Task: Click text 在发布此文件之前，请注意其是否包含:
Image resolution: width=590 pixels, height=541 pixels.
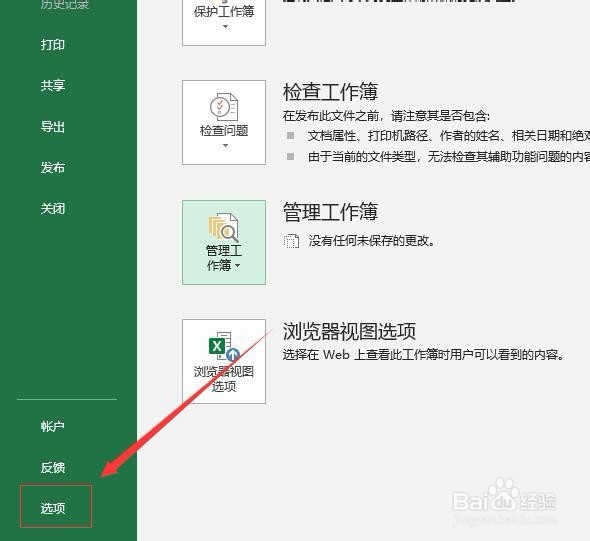Action: [386, 116]
